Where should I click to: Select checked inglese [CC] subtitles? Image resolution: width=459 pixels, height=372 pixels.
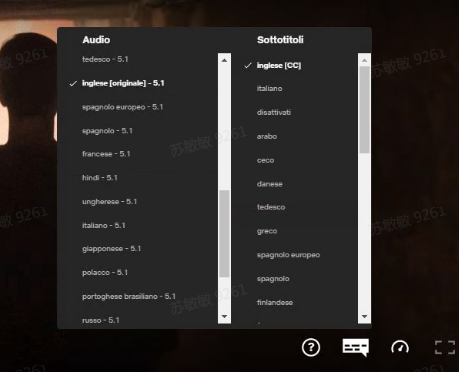tap(279, 65)
